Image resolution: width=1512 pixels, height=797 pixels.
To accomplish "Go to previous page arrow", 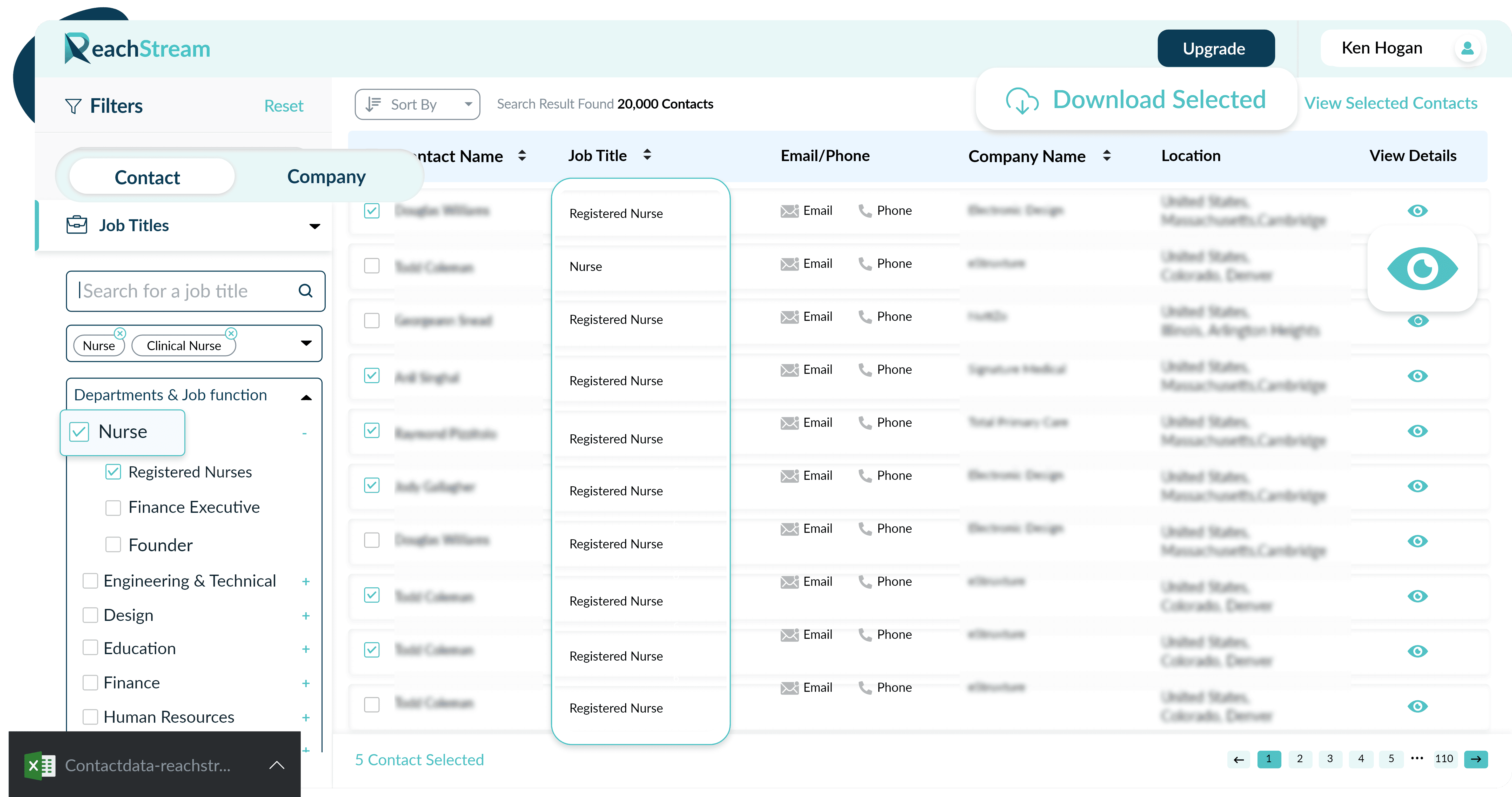I will [x=1239, y=759].
